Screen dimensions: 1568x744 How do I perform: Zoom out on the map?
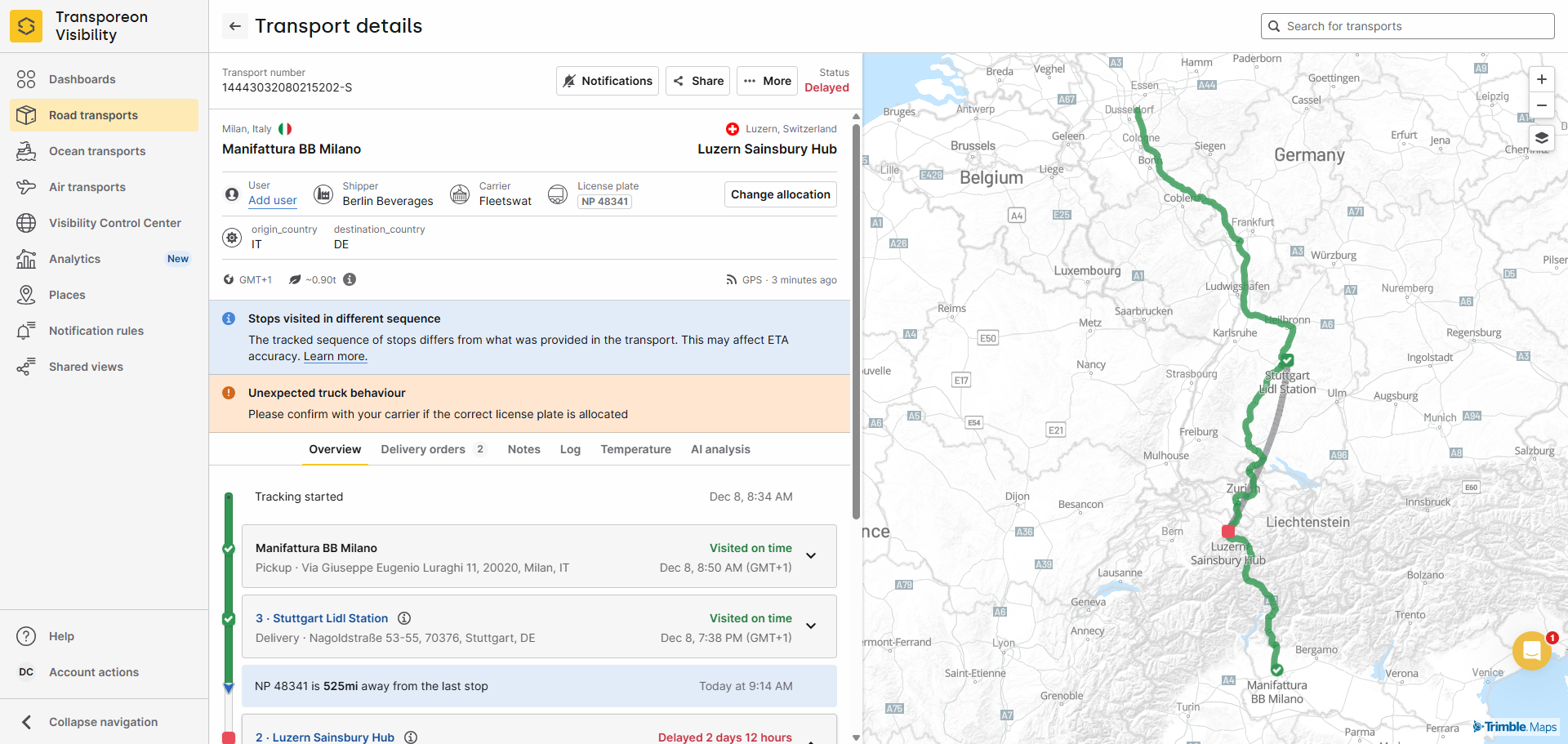tap(1541, 105)
